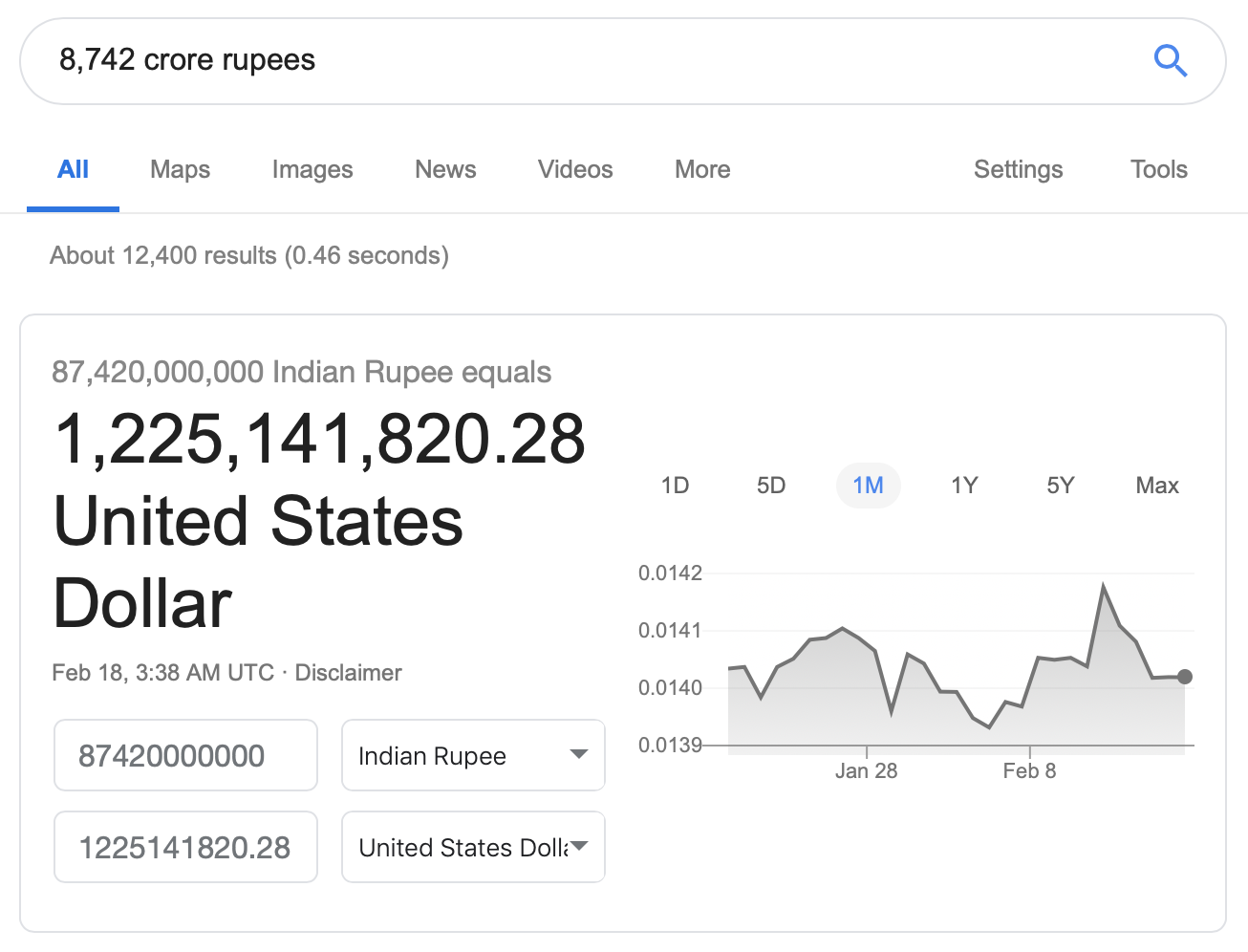Change chart to 5Y range
The height and width of the screenshot is (952, 1248).
[x=1060, y=486]
